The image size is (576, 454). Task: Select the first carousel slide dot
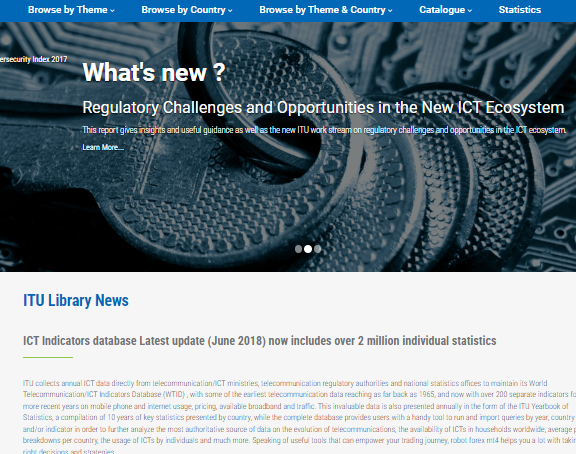point(298,249)
